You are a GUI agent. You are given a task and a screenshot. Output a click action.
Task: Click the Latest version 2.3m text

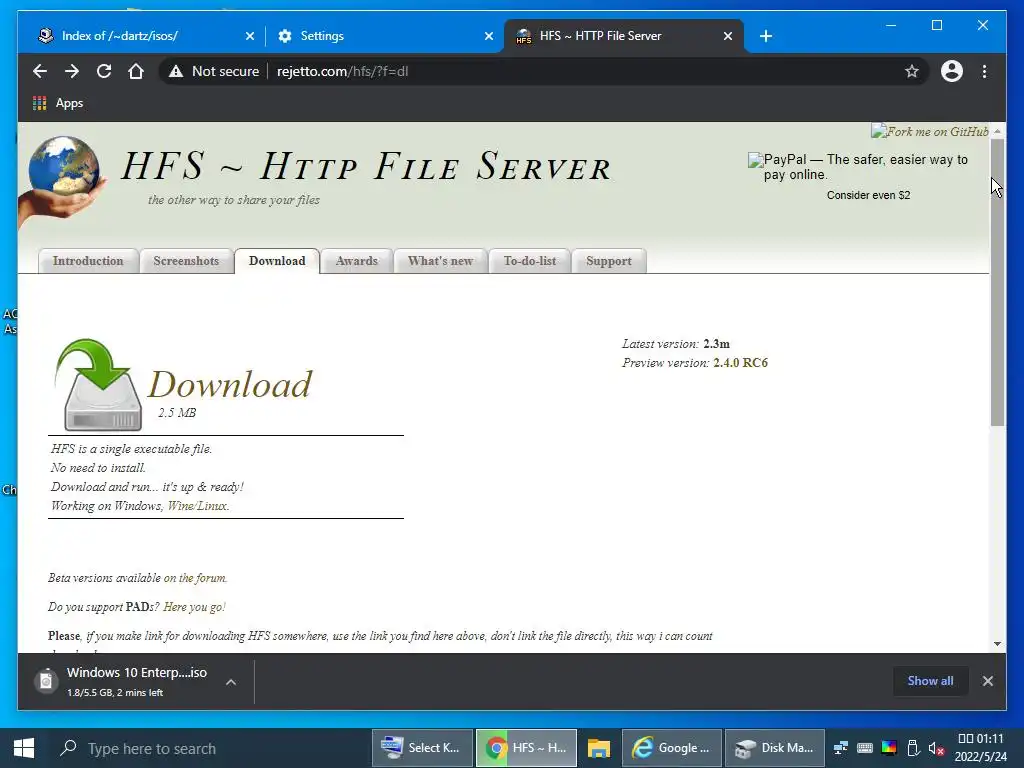coord(676,344)
